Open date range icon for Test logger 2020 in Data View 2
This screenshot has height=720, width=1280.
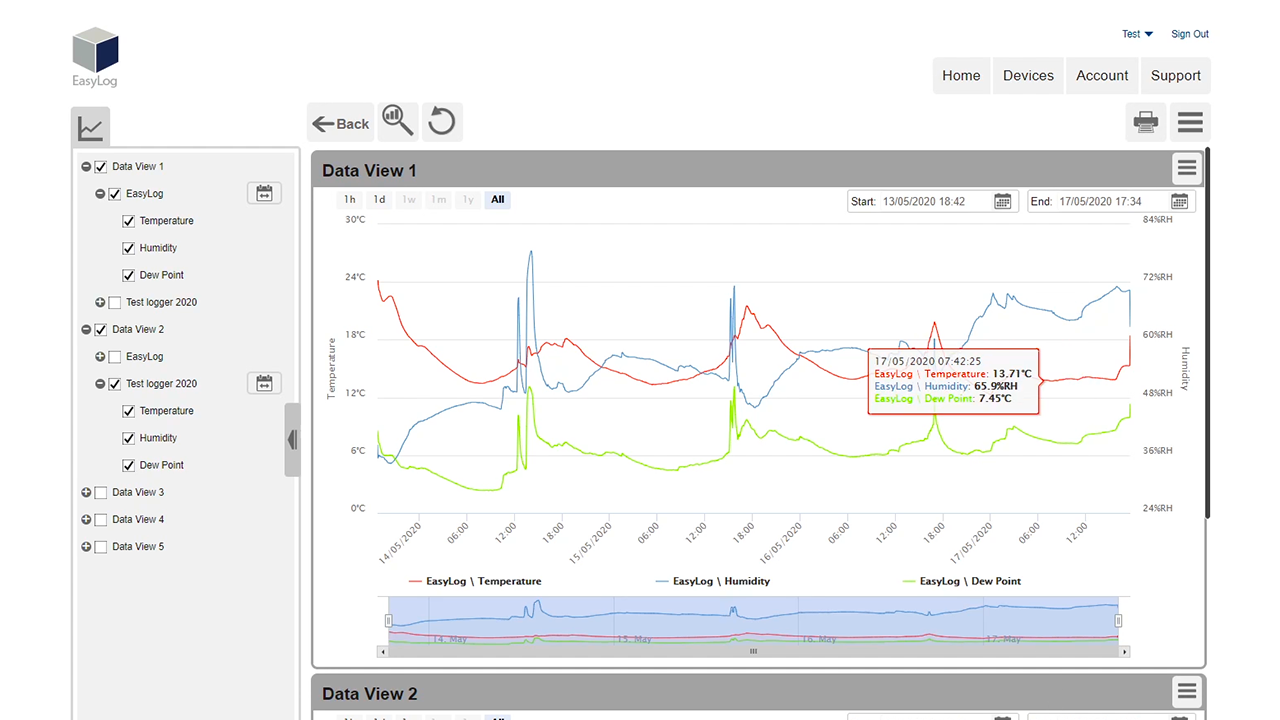click(264, 383)
